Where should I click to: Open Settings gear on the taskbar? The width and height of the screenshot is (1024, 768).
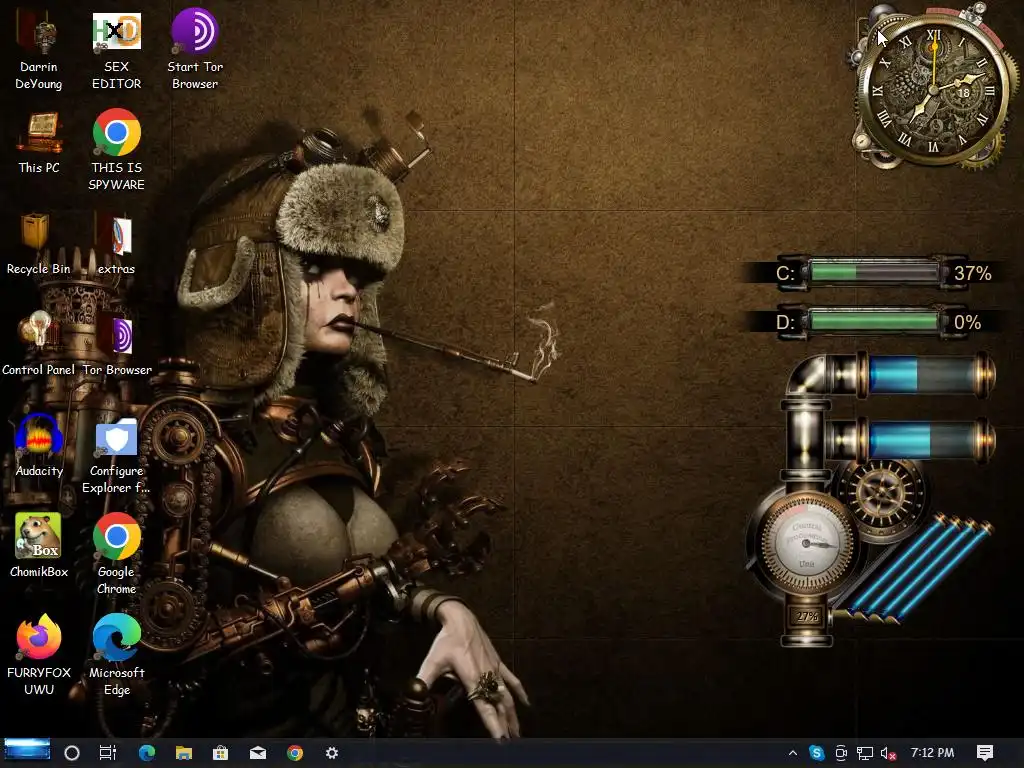pos(332,753)
